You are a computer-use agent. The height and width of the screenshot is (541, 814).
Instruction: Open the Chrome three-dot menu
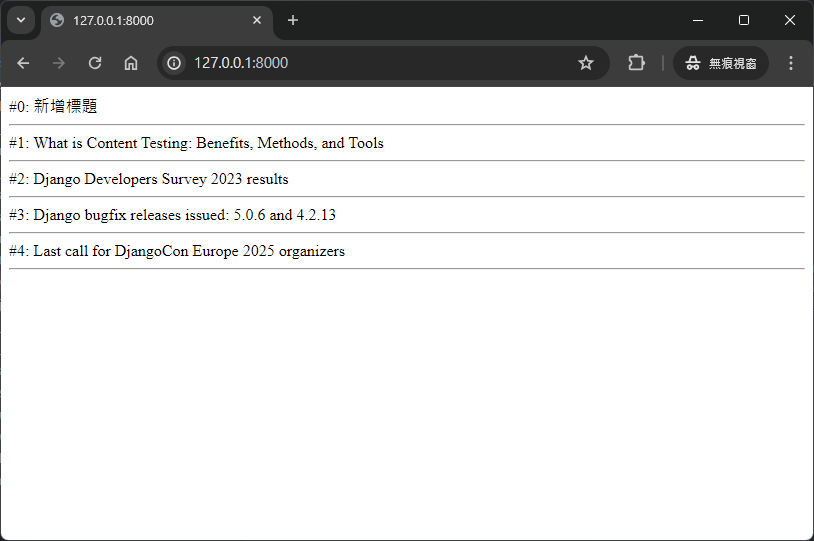tap(791, 63)
